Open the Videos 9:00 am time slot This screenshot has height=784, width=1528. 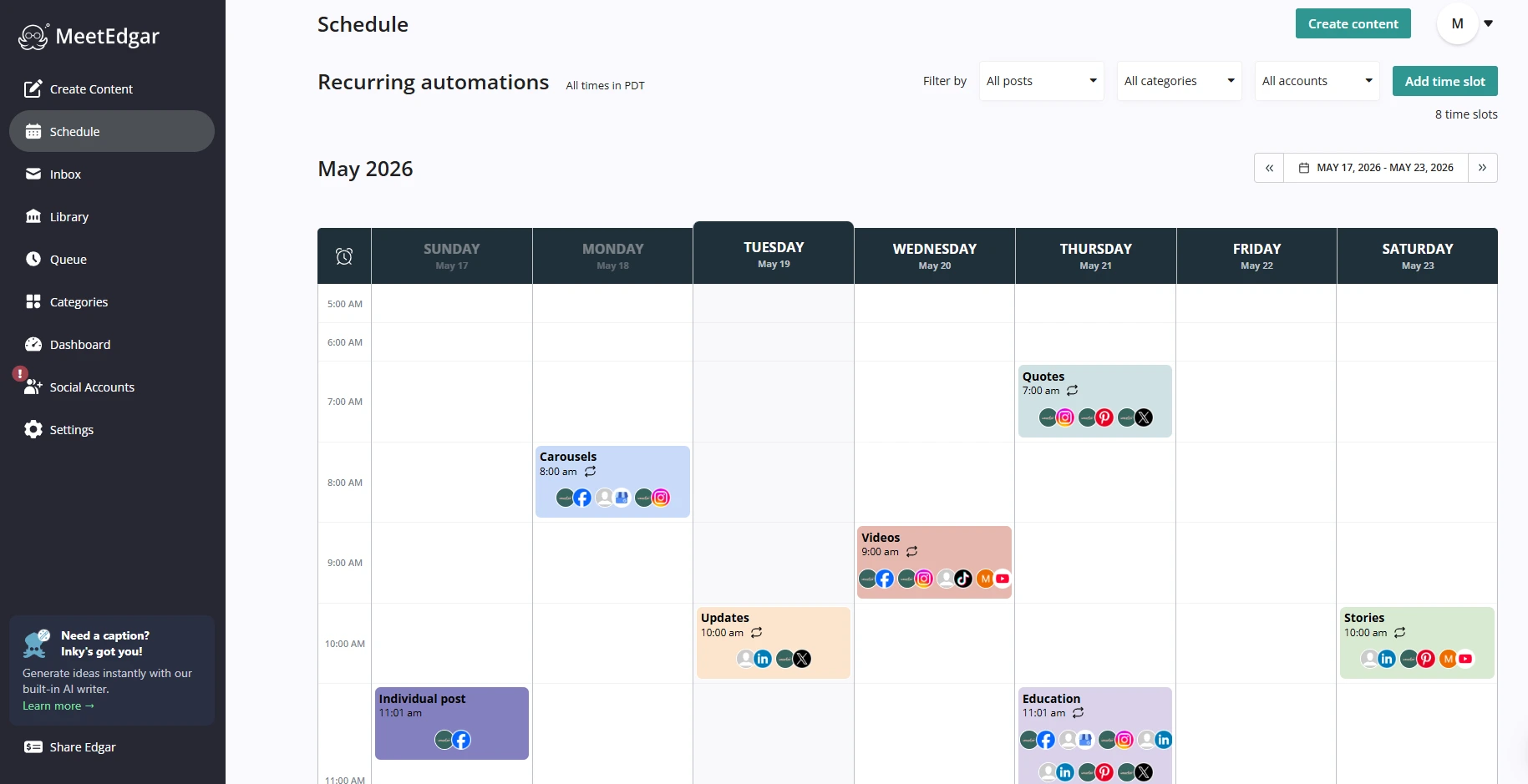934,562
